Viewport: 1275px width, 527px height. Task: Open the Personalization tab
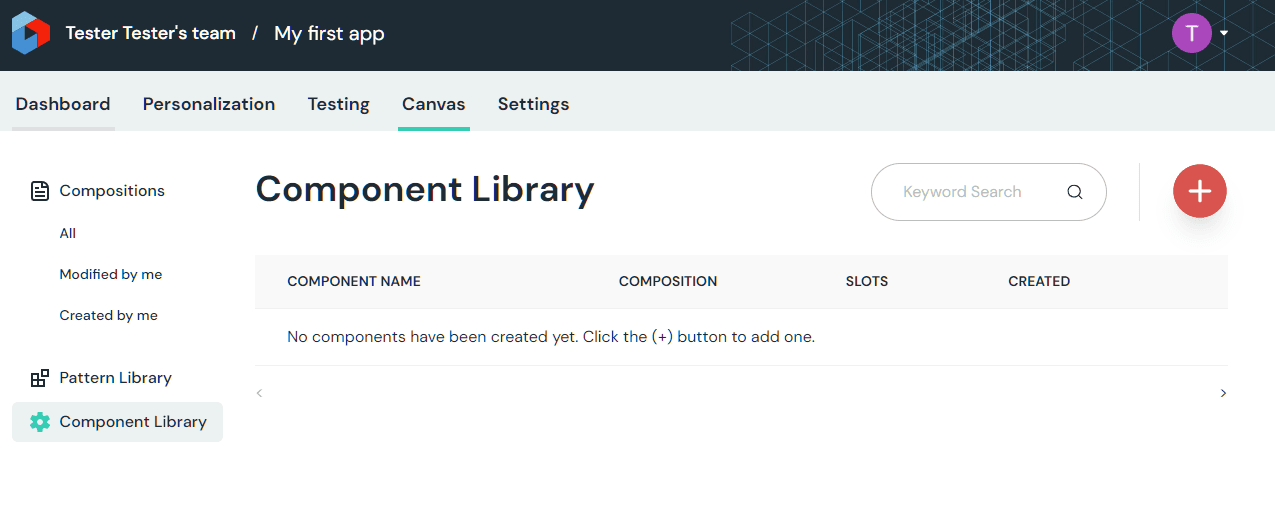pos(209,104)
